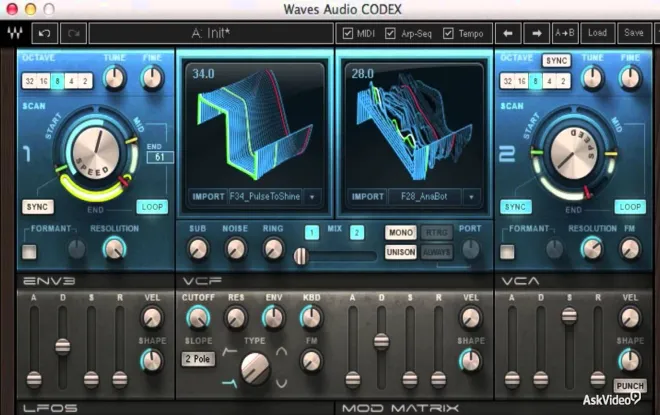Toggle LOOP button in oscillator 1 scan
The width and height of the screenshot is (660, 415).
point(152,207)
